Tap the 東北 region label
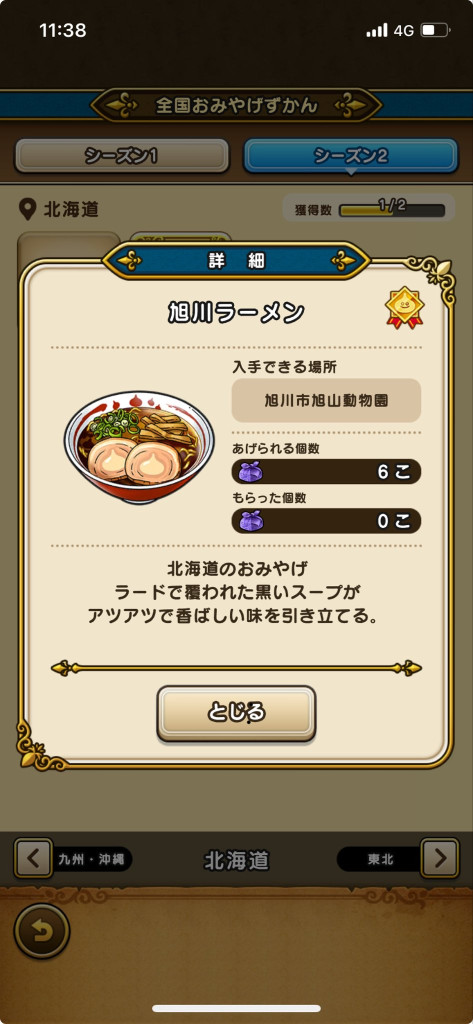The image size is (473, 1024). tap(380, 859)
